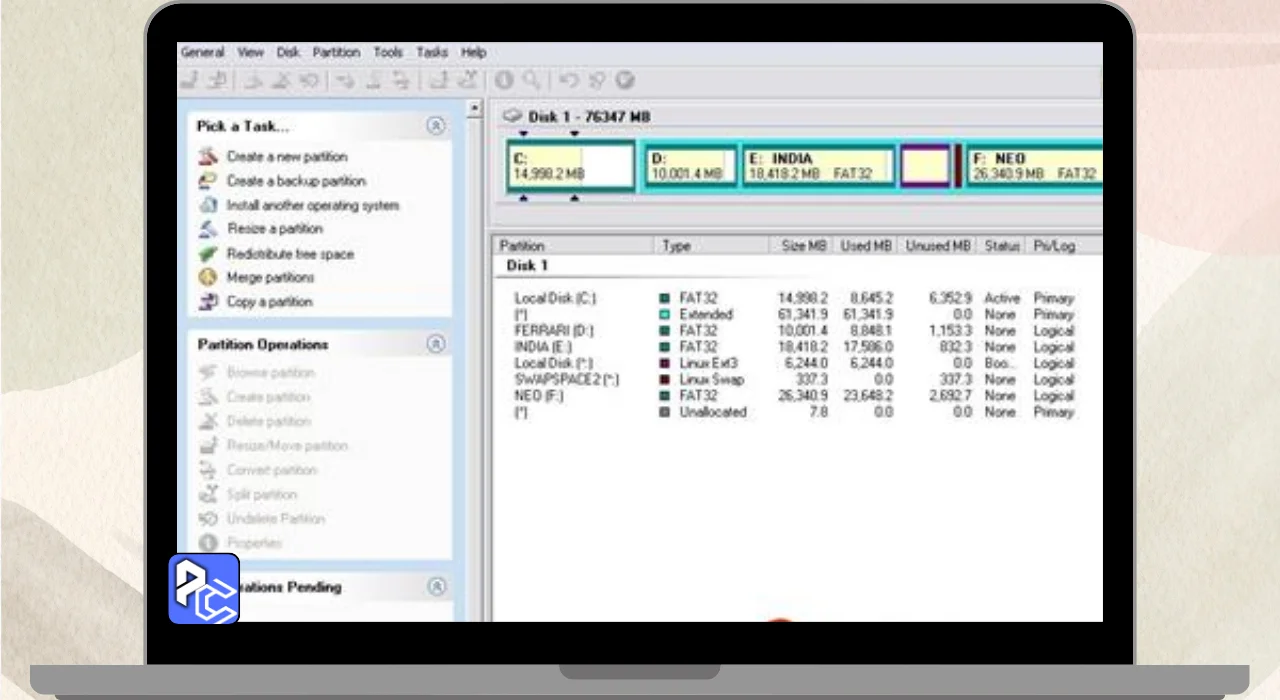Click the Merge partitions icon

(x=208, y=278)
